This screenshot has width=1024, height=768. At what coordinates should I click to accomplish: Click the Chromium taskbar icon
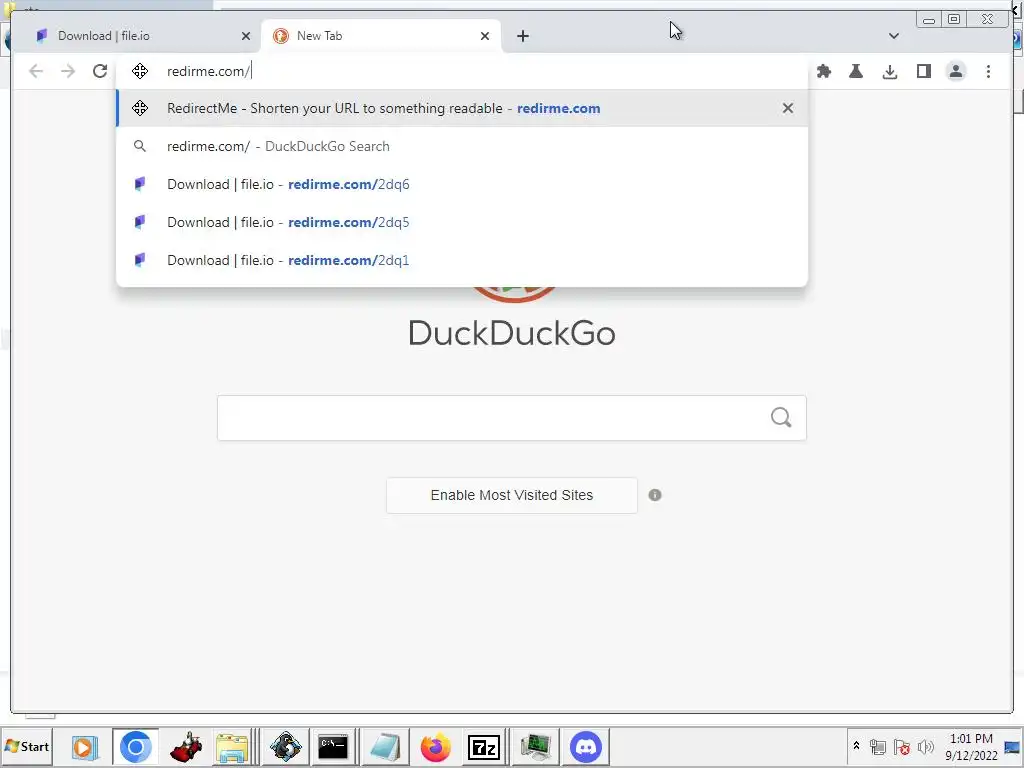[x=135, y=746]
